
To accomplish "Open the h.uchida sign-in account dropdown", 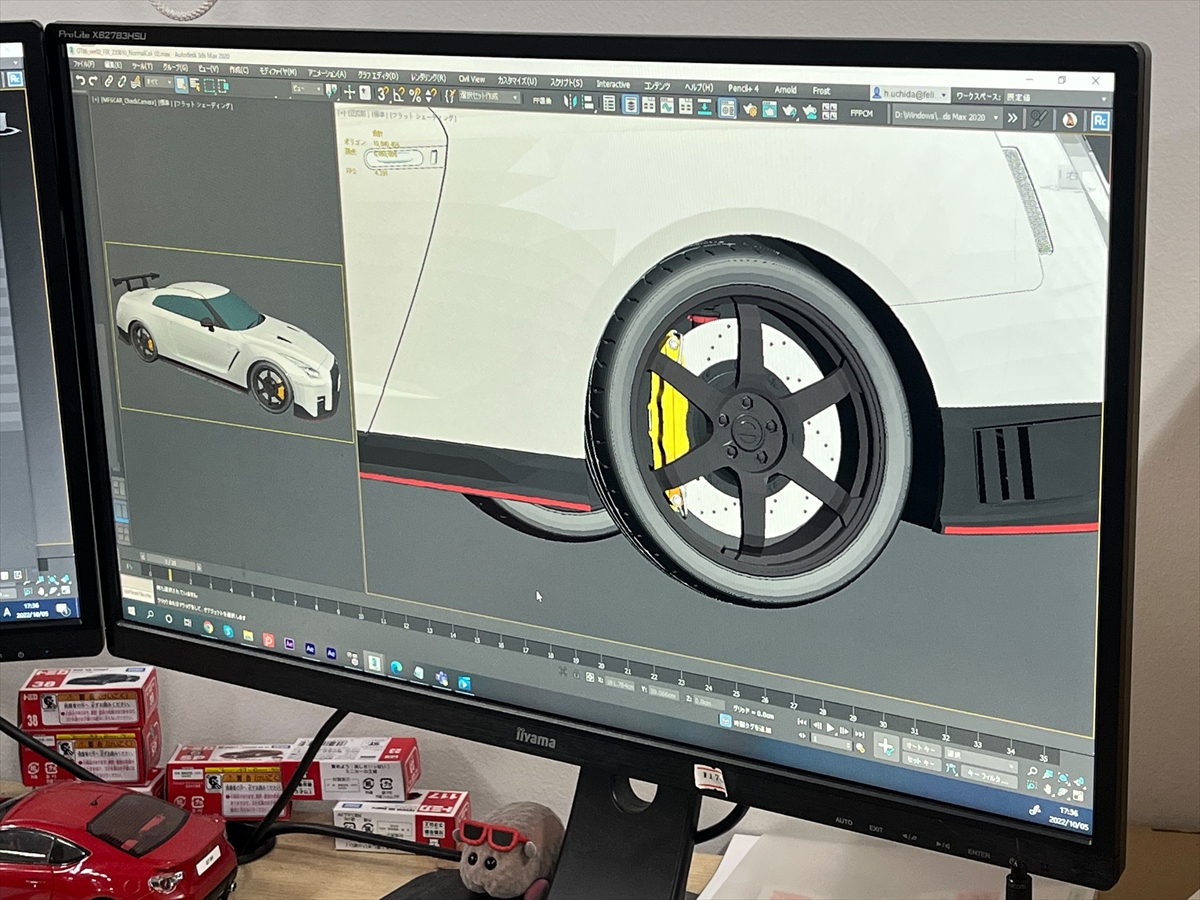I will pos(909,95).
